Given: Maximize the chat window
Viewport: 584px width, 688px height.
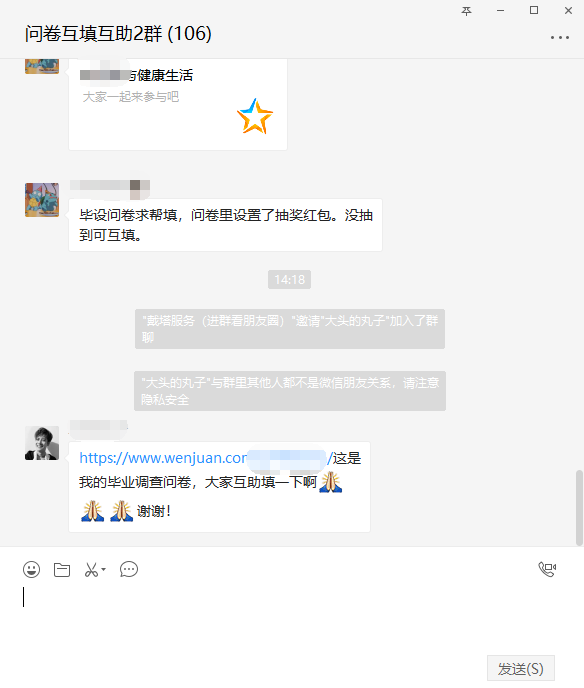Looking at the screenshot, I should 534,11.
